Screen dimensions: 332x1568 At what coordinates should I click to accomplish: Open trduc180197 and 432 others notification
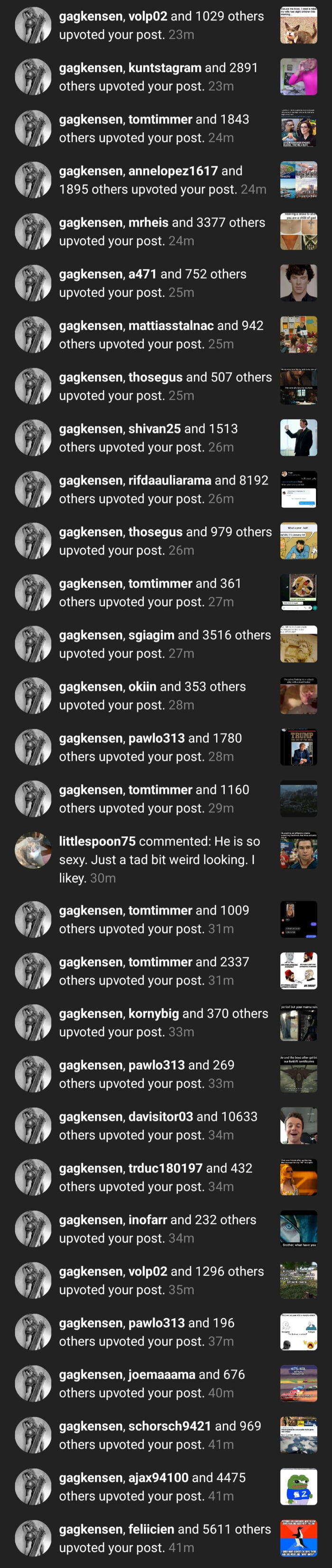[x=156, y=1177]
